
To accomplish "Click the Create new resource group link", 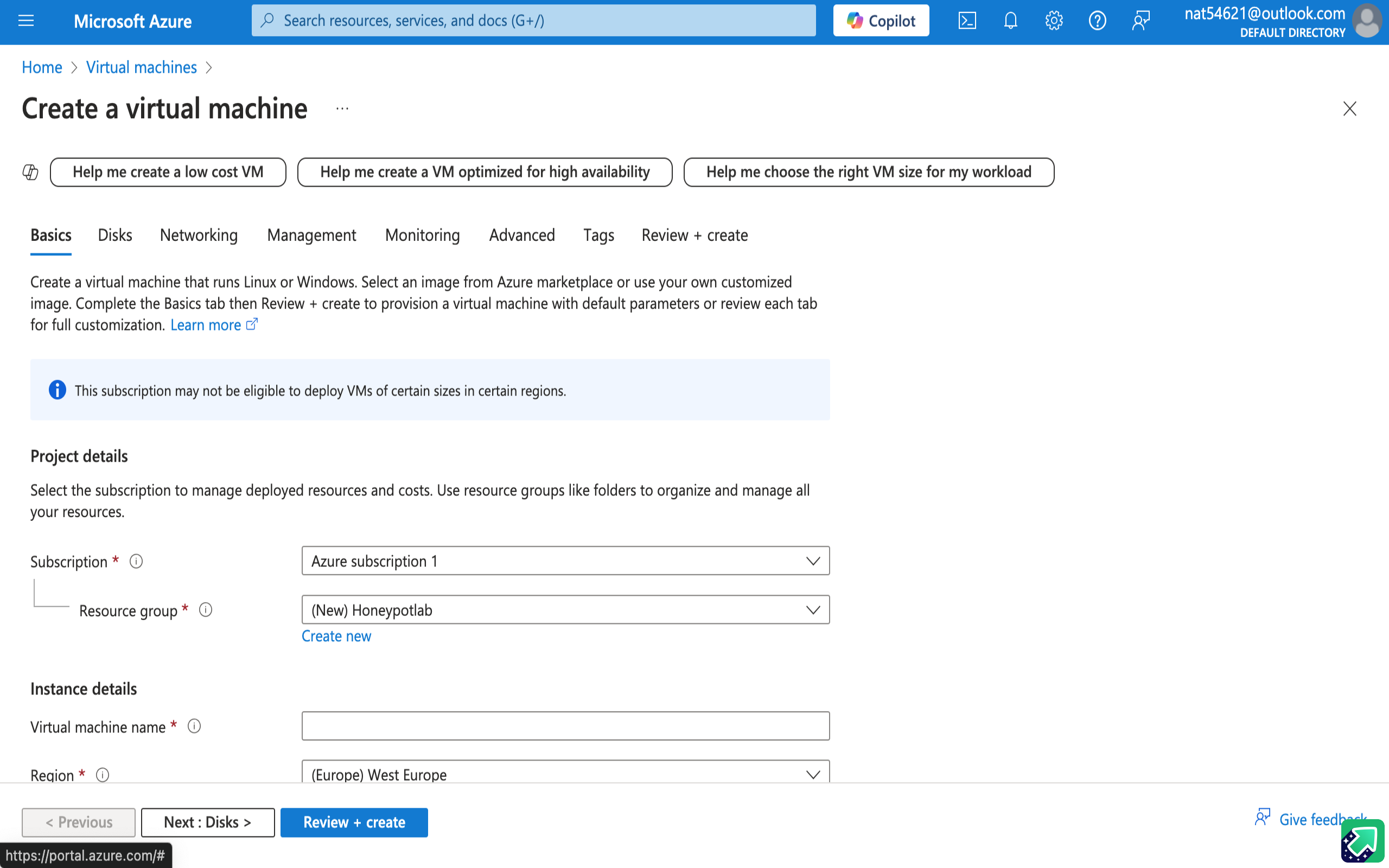I will coord(336,636).
